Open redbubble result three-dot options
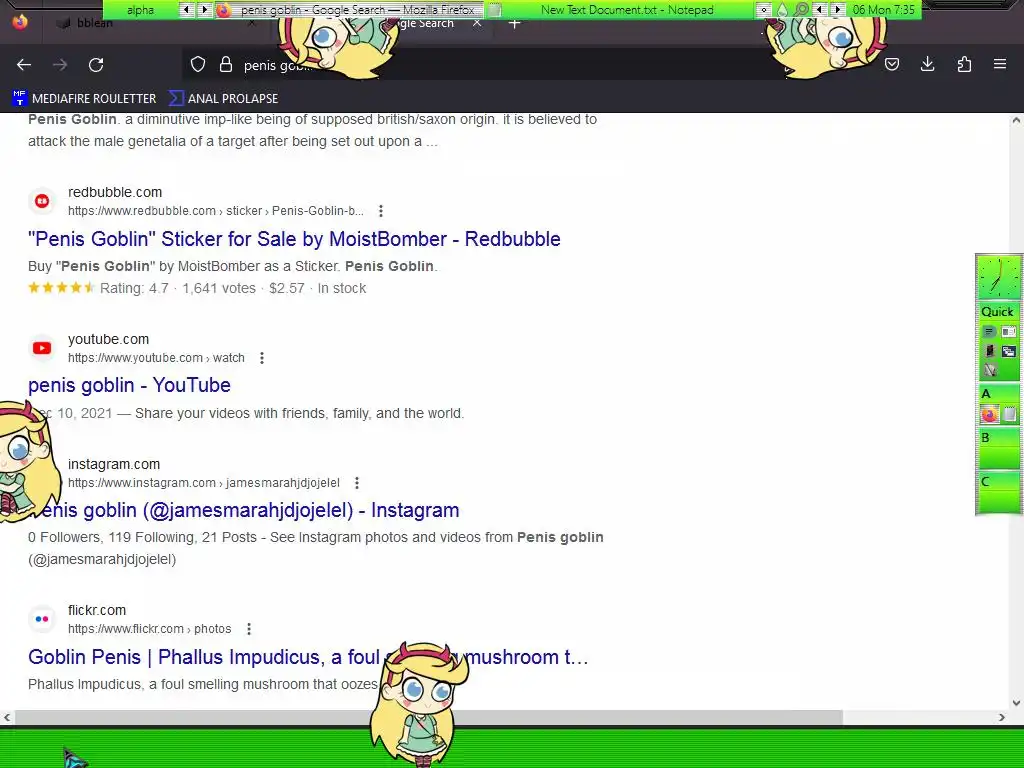The height and width of the screenshot is (768, 1024). pos(381,211)
